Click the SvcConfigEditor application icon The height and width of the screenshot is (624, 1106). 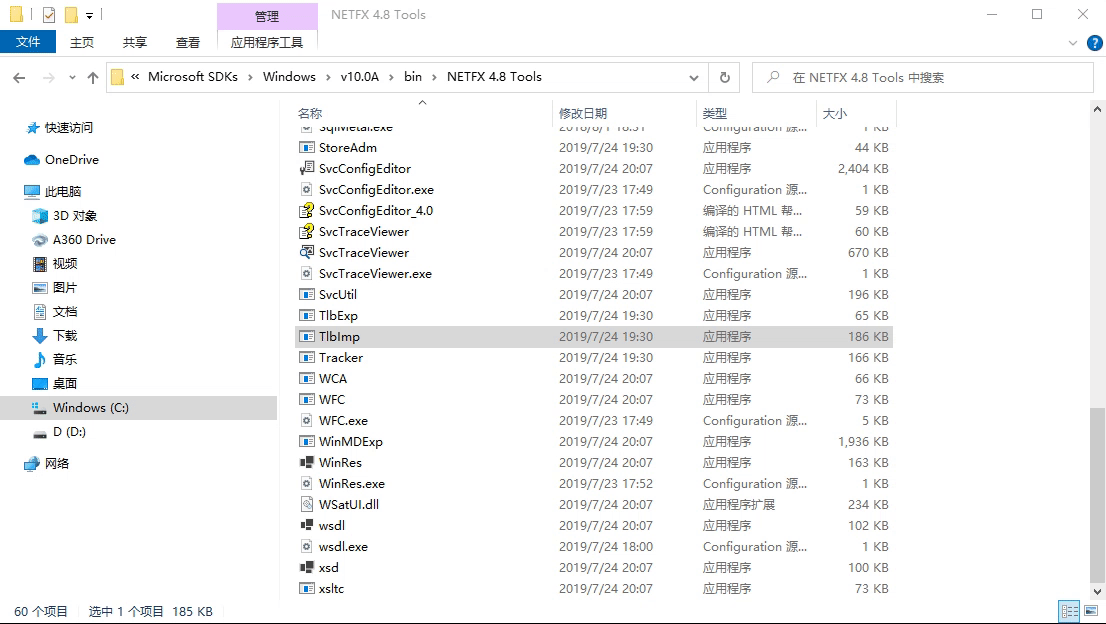click(307, 169)
